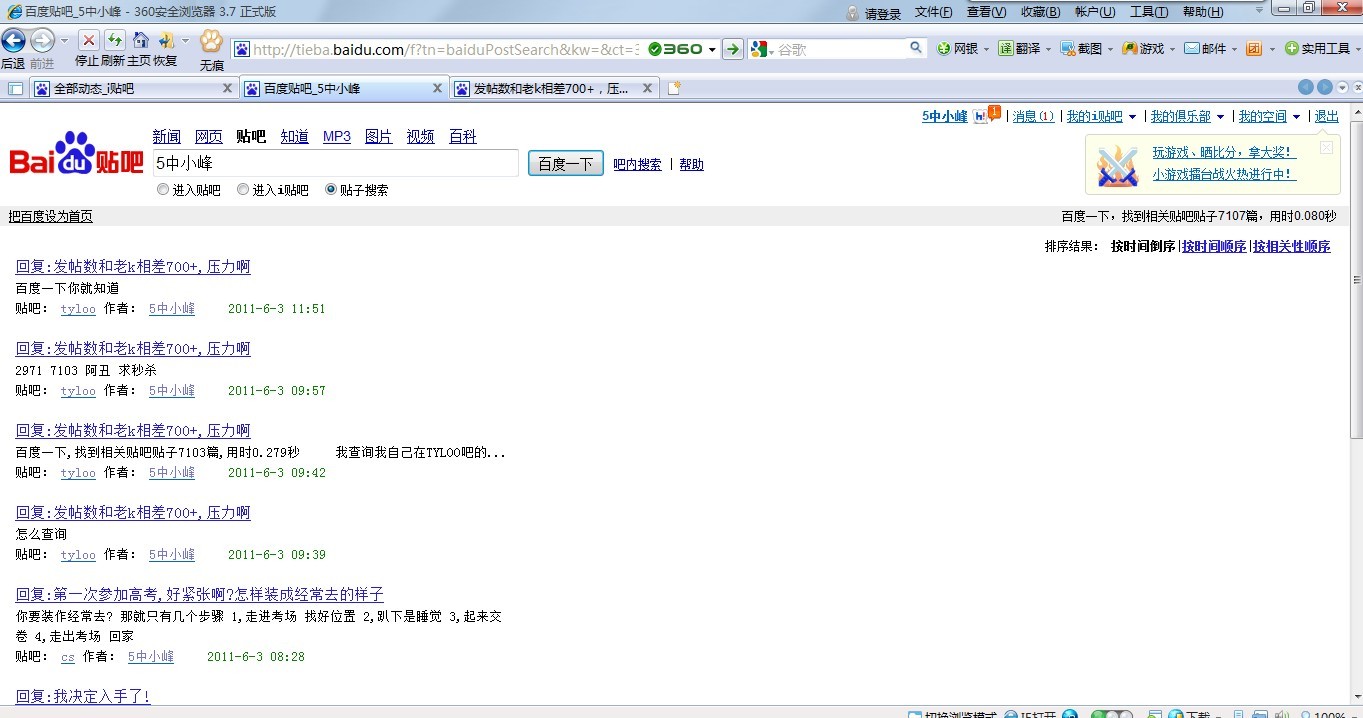
Task: Click the 退出 logout link
Action: pos(1326,117)
